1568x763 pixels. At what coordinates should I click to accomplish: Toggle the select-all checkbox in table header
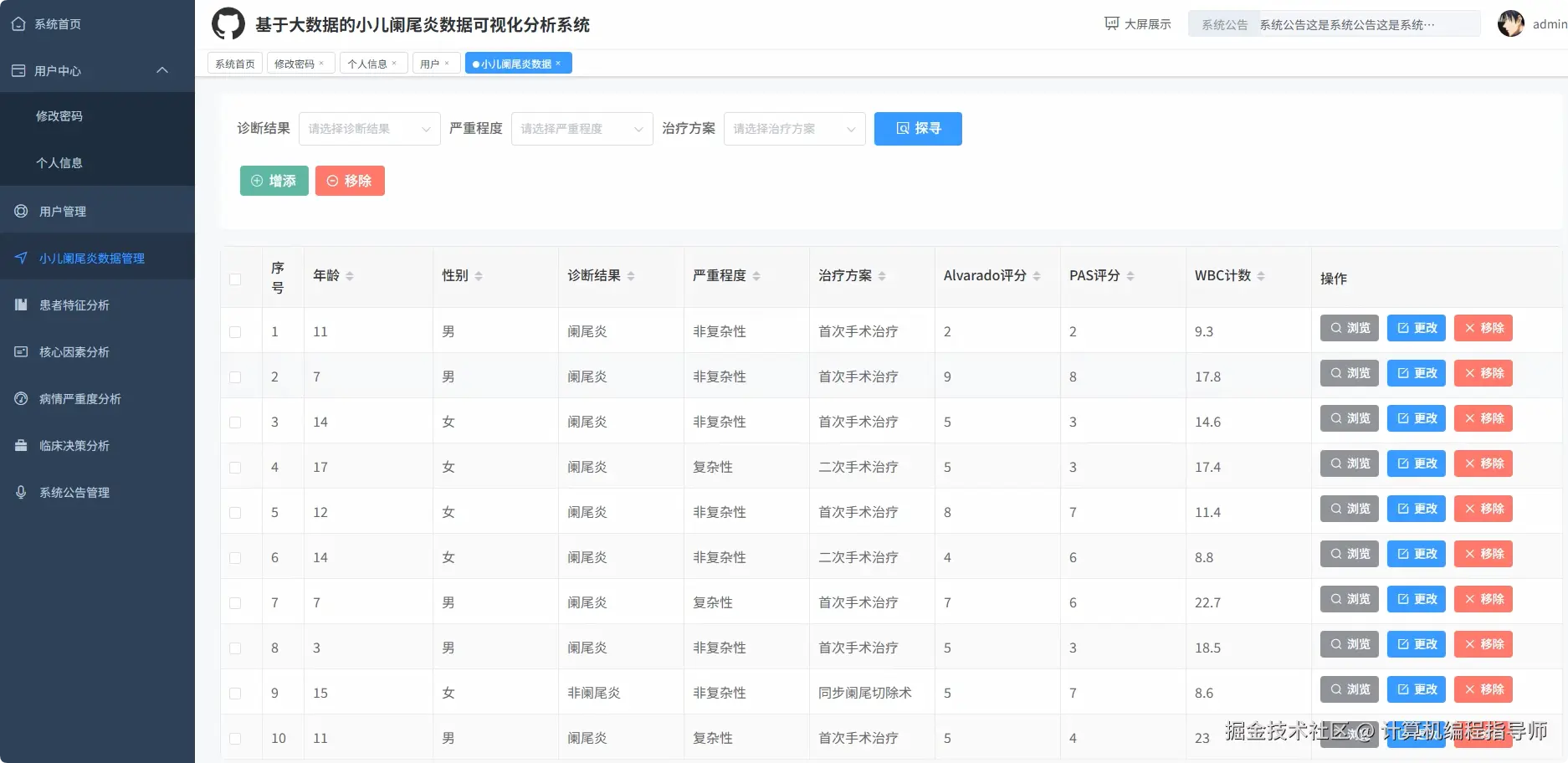[x=235, y=279]
